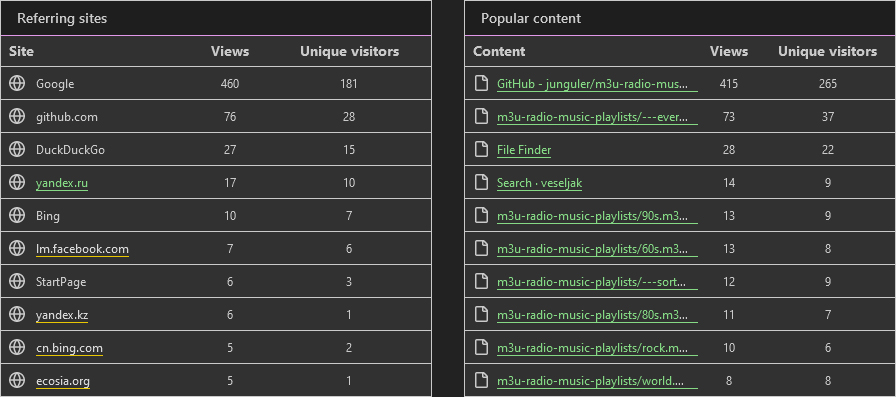Screen dimensions: 896x397
Task: Open the 80s.m3u playlist link
Action: (x=597, y=315)
